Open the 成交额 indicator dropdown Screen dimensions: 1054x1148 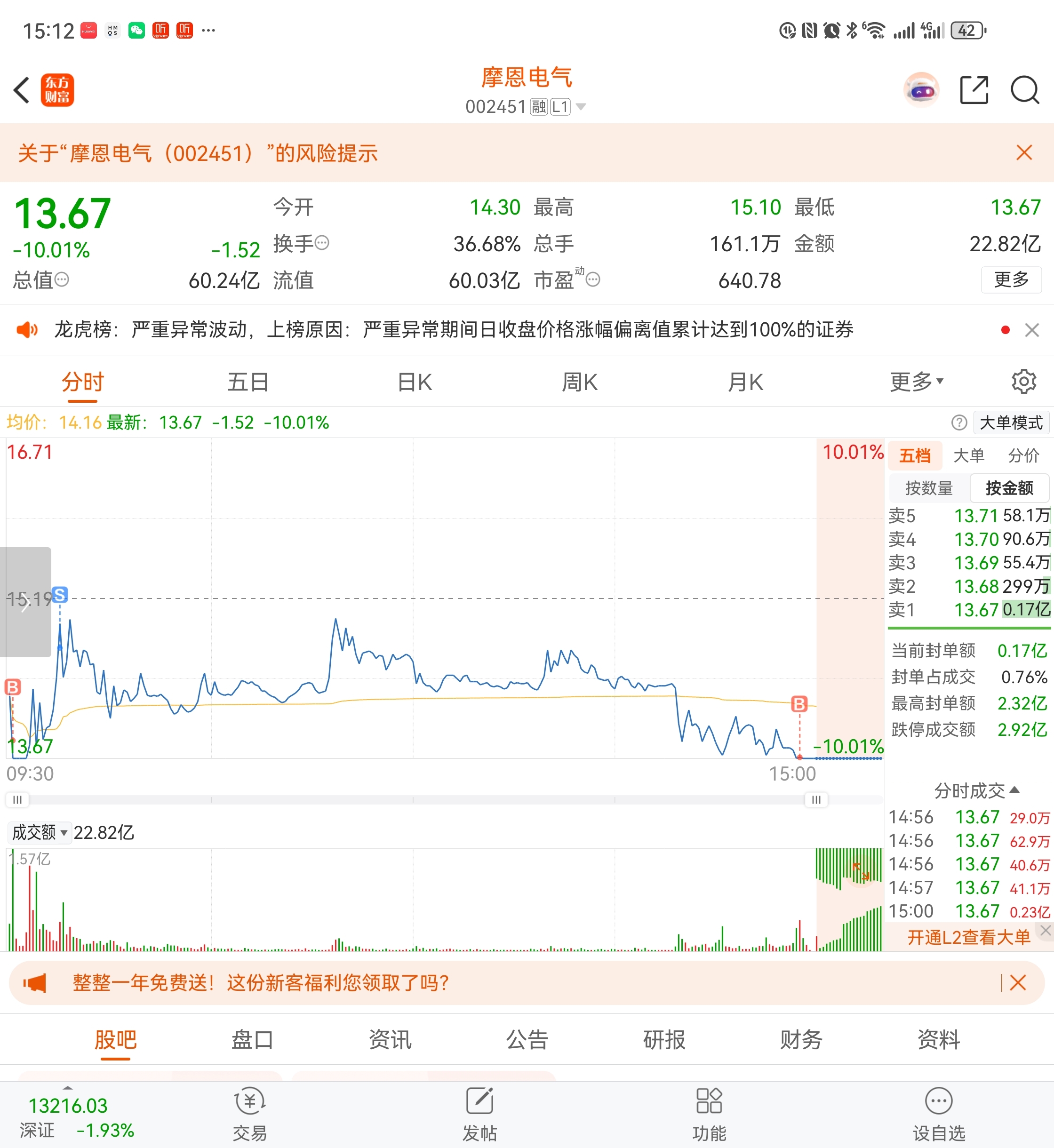point(40,833)
